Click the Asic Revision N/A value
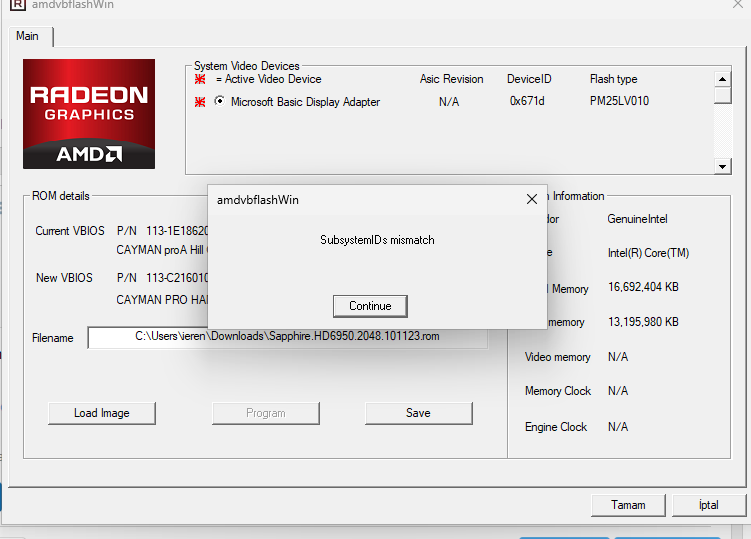 click(449, 102)
